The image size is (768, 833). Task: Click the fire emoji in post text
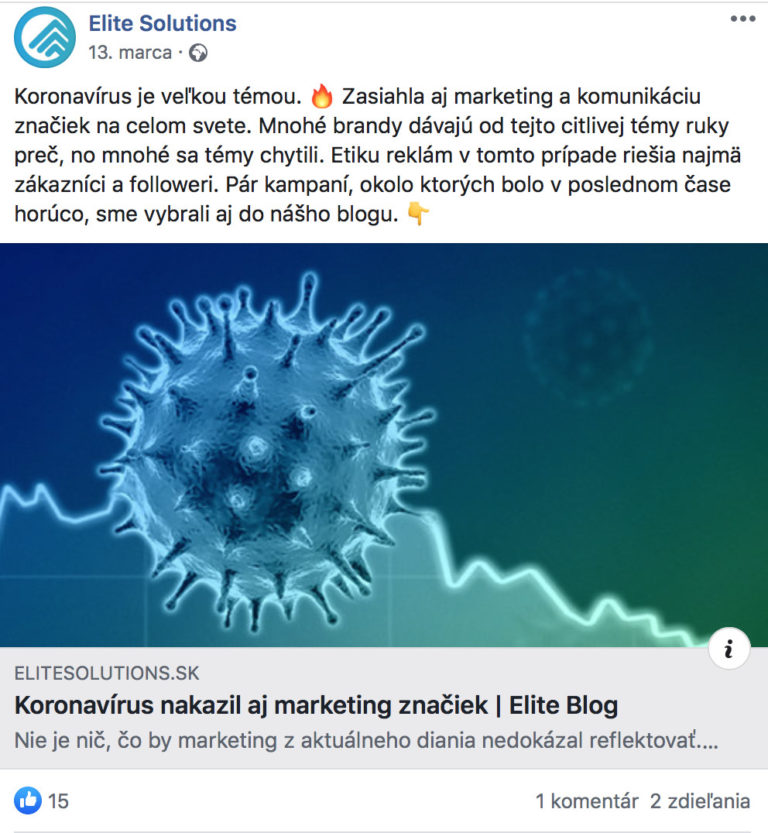point(321,97)
